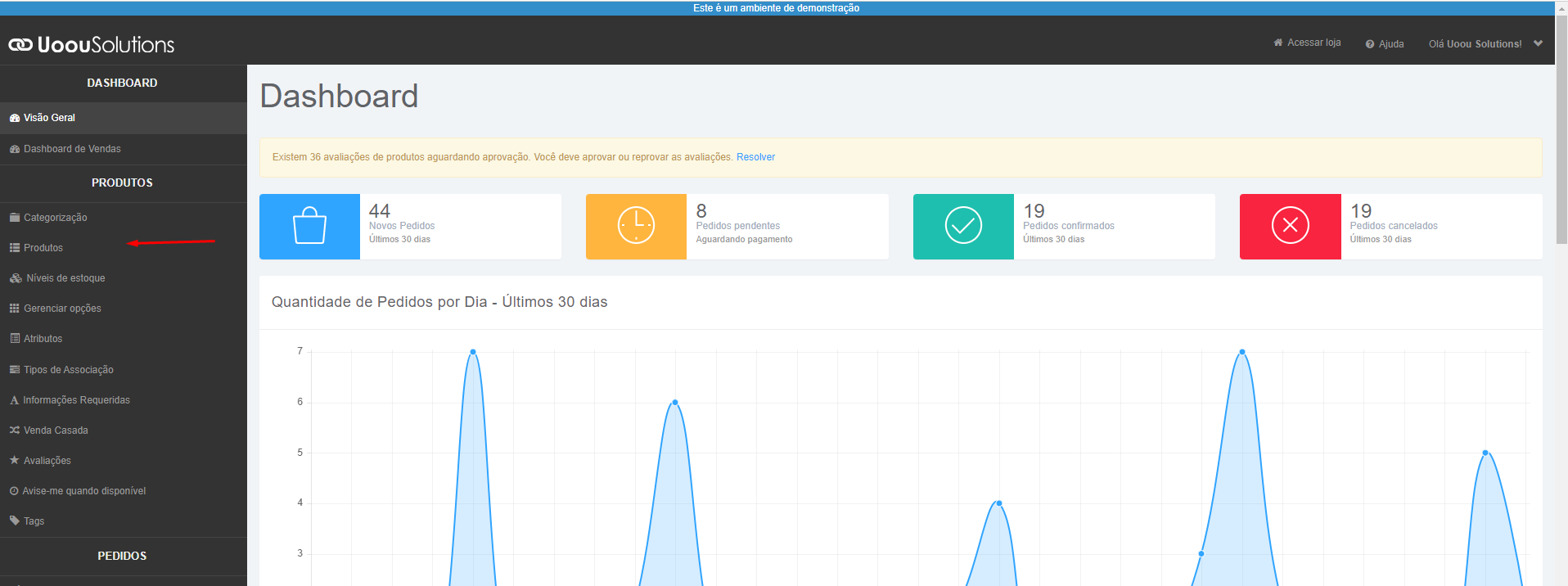This screenshot has height=586, width=1568.
Task: Click the Ajuda link
Action: tap(1385, 44)
